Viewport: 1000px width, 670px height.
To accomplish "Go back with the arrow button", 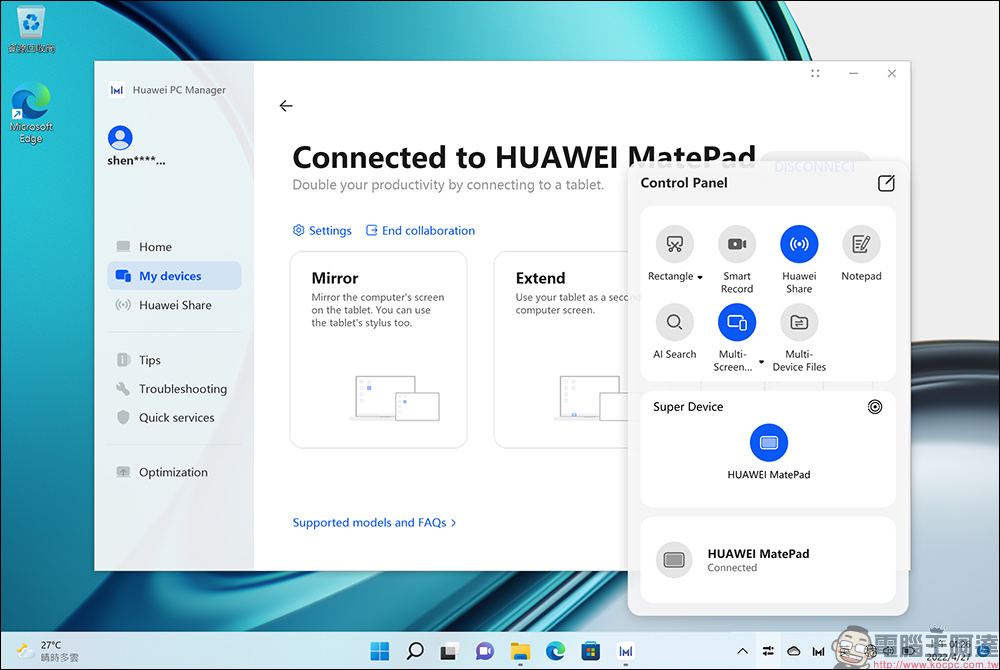I will (x=286, y=106).
